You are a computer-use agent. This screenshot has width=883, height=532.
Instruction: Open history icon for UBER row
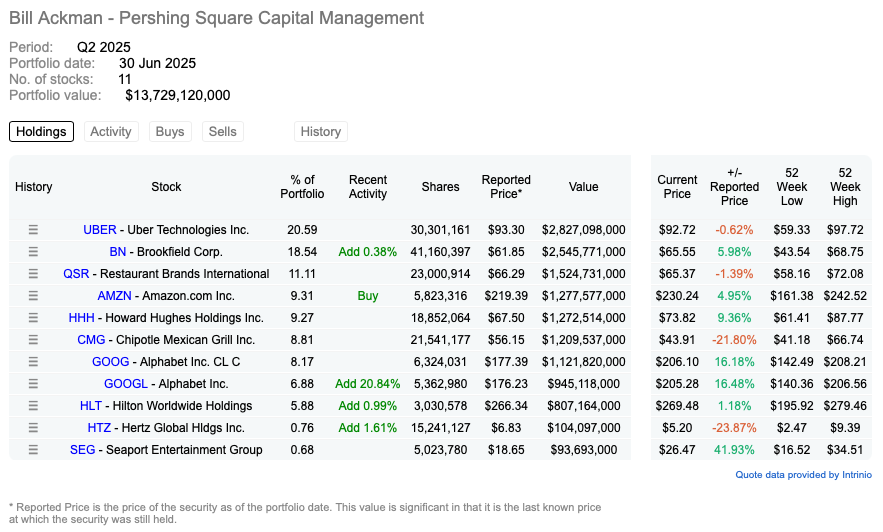(33, 230)
